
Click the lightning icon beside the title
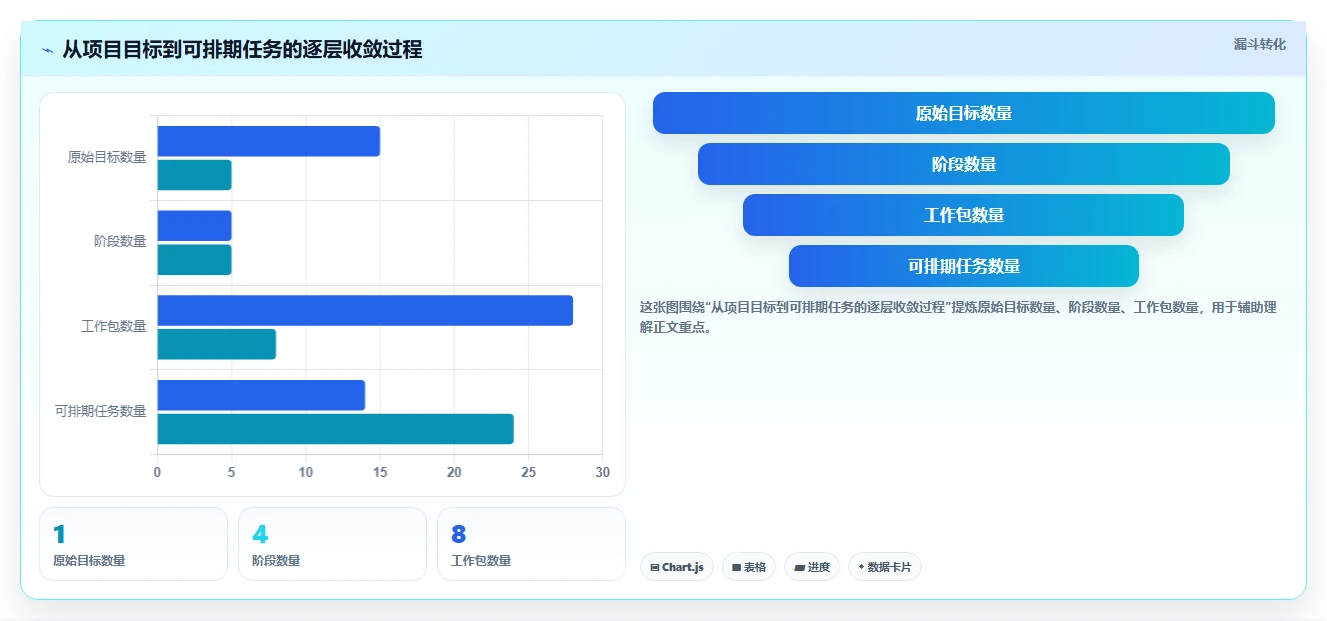[47, 50]
